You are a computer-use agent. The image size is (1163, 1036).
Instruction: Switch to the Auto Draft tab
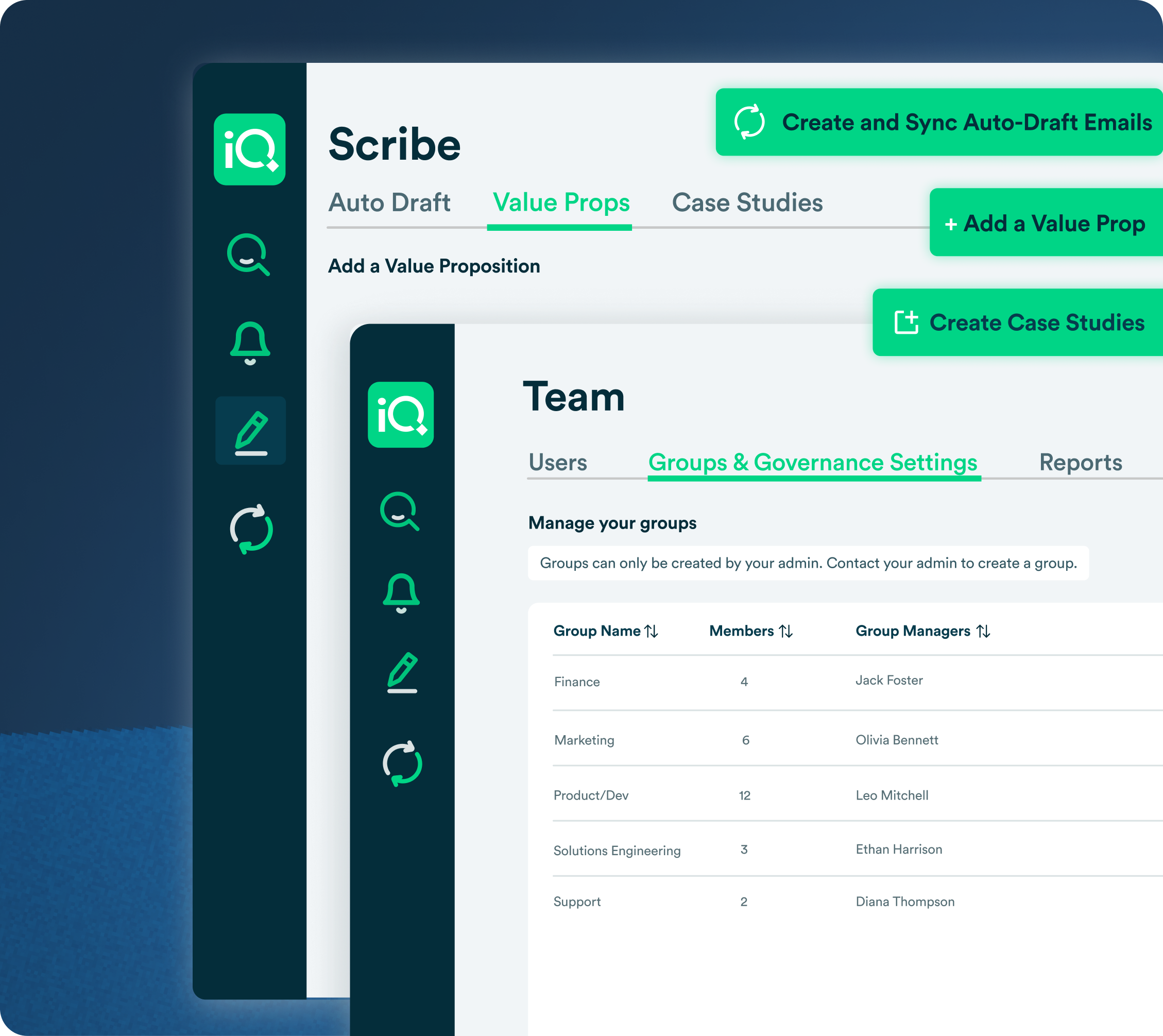point(389,202)
